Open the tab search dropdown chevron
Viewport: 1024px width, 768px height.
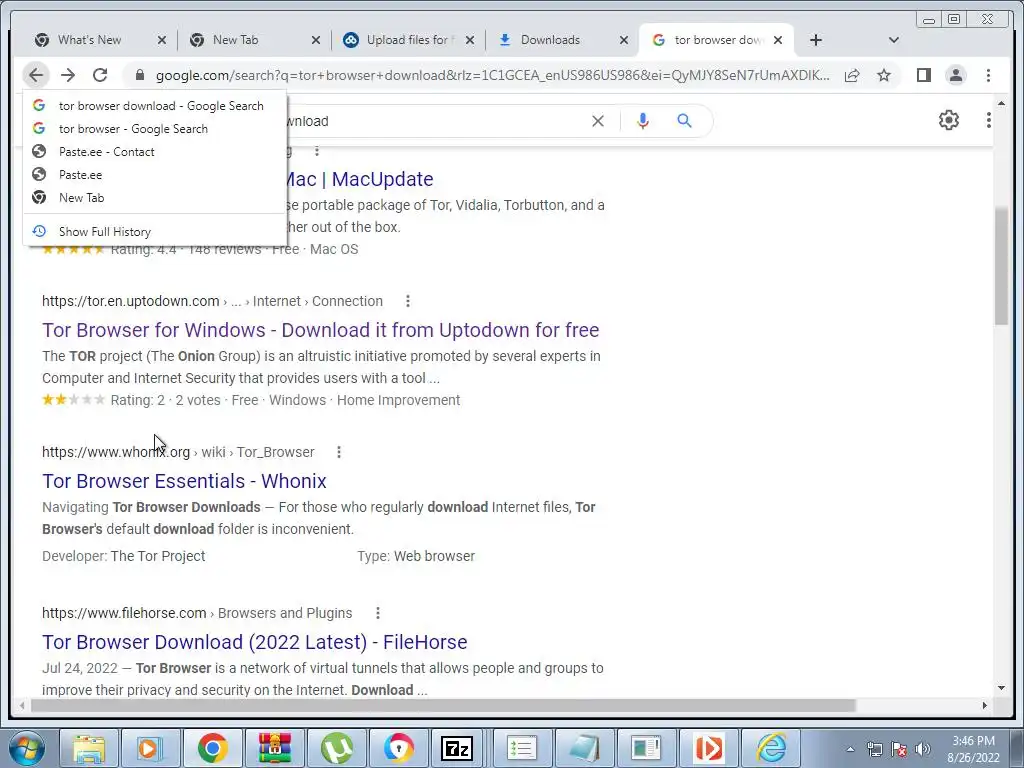893,40
